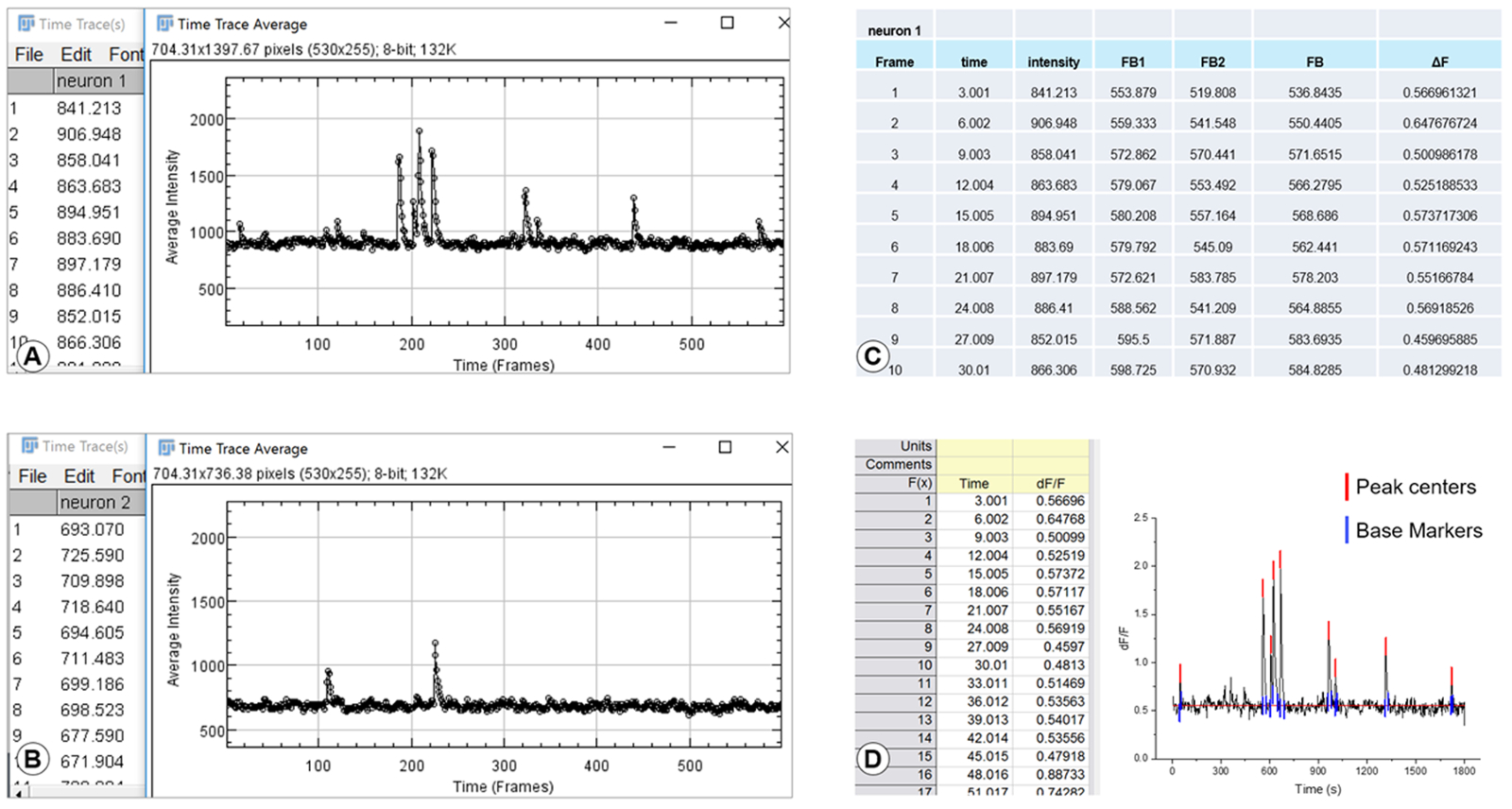Click the red Peak centers legend marker

[x=1347, y=488]
